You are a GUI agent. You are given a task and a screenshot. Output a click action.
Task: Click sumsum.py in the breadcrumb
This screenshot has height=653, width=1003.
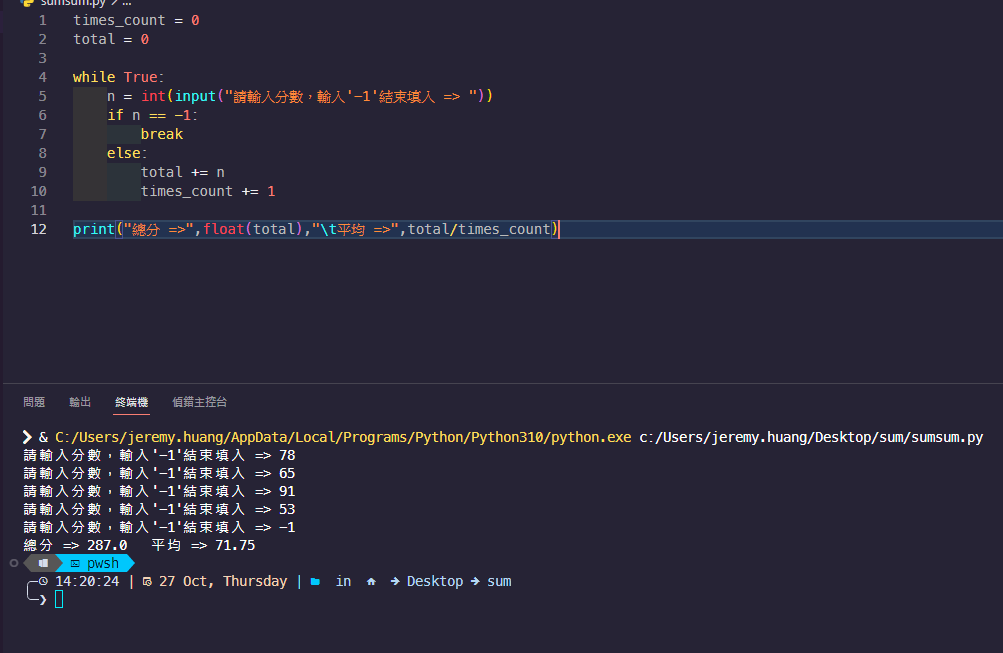(x=72, y=3)
